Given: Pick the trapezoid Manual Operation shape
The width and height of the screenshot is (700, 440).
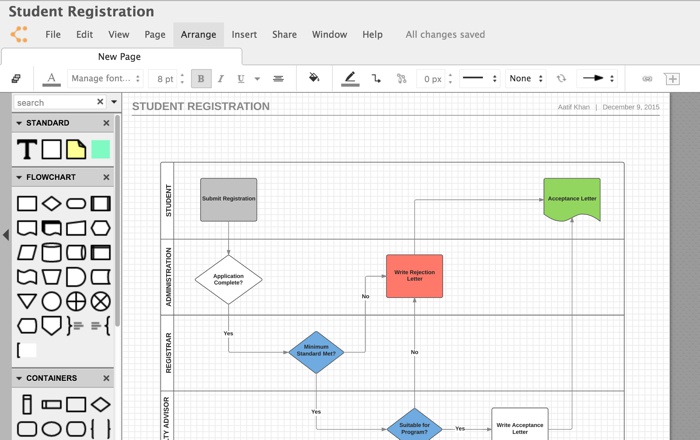Looking at the screenshot, I should point(51,277).
